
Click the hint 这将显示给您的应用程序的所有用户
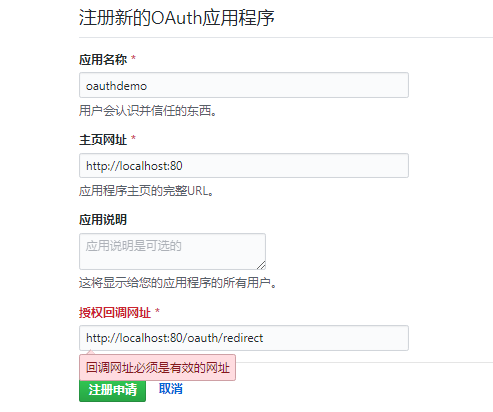[178, 283]
